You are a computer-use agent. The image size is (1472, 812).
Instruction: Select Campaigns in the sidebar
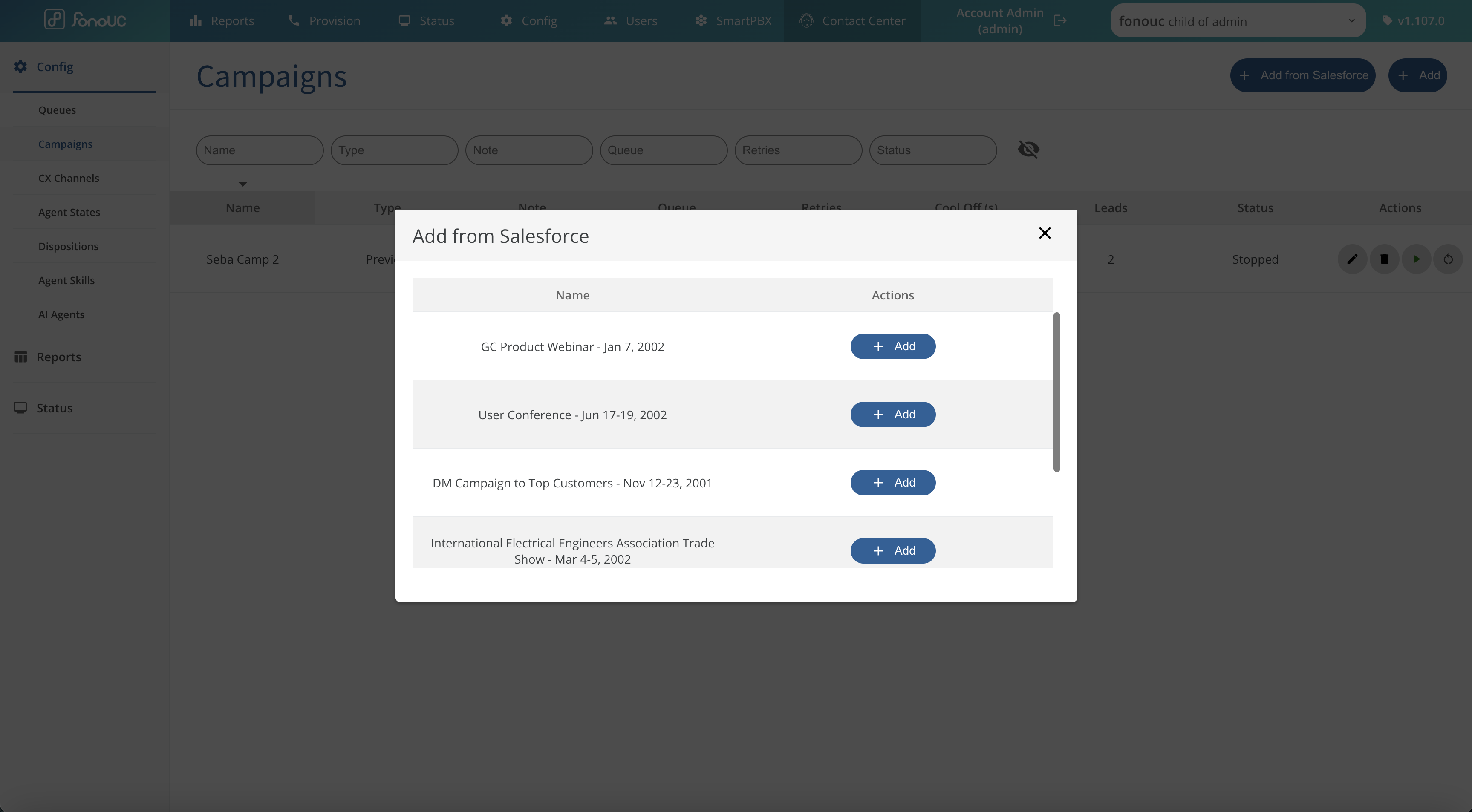click(x=65, y=144)
